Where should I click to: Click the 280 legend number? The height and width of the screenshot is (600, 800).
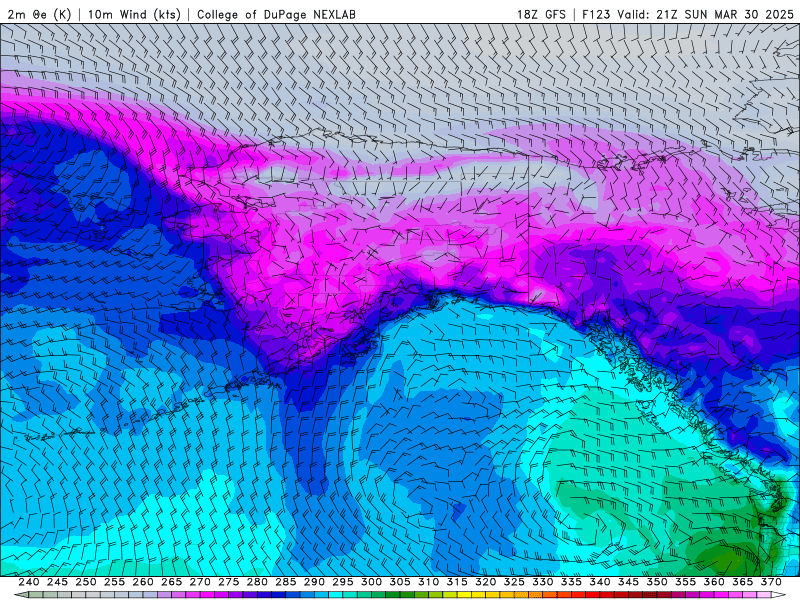click(257, 582)
